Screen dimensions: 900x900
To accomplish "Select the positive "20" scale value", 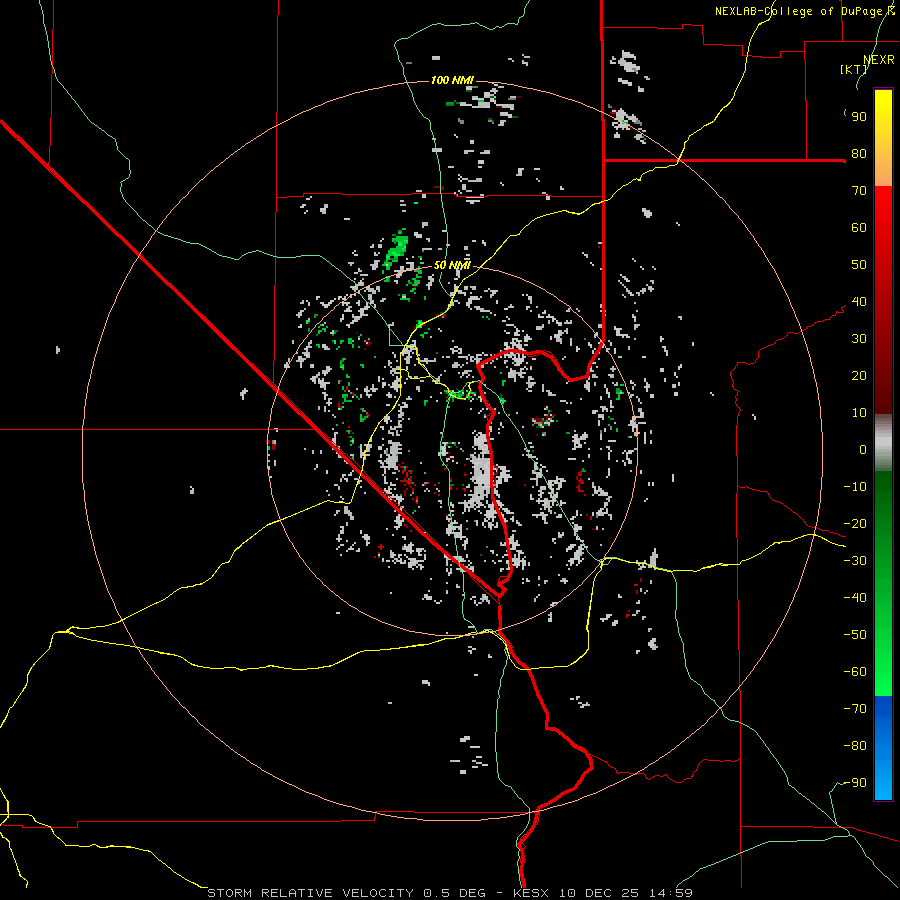I will click(859, 376).
